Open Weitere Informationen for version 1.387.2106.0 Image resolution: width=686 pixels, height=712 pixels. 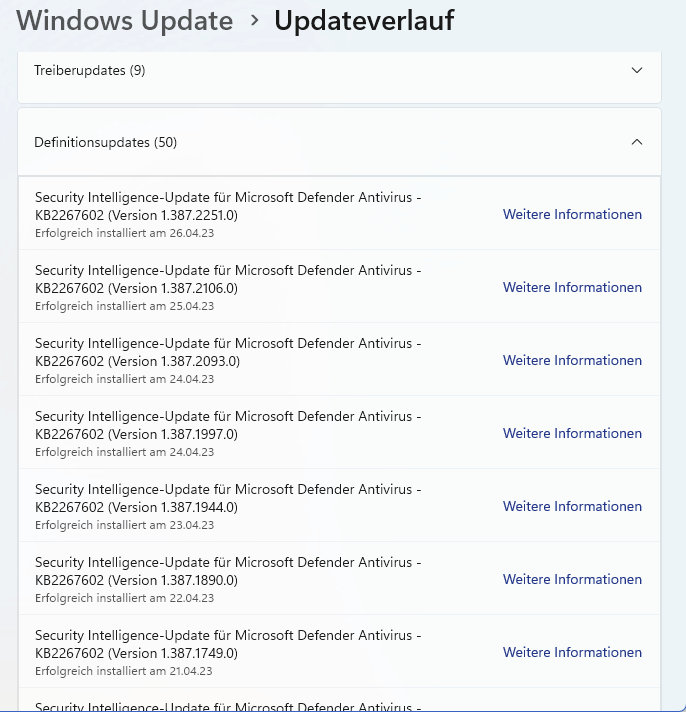tap(572, 287)
